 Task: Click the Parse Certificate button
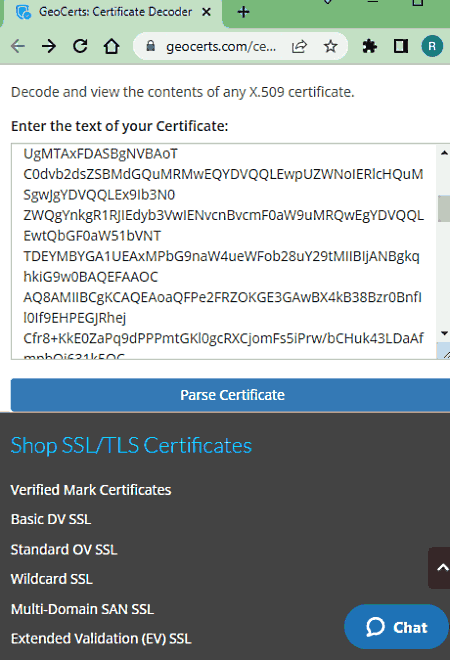pyautogui.click(x=230, y=395)
